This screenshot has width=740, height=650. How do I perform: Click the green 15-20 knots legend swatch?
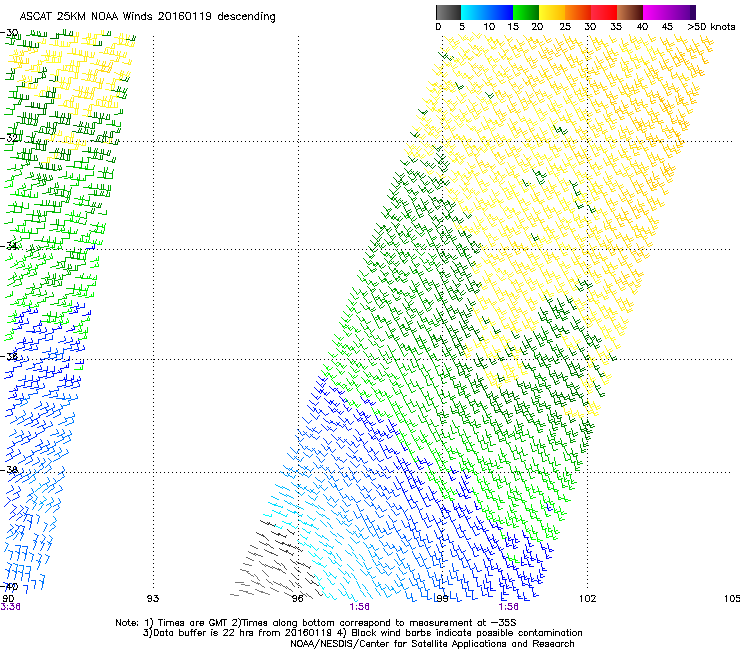point(526,12)
